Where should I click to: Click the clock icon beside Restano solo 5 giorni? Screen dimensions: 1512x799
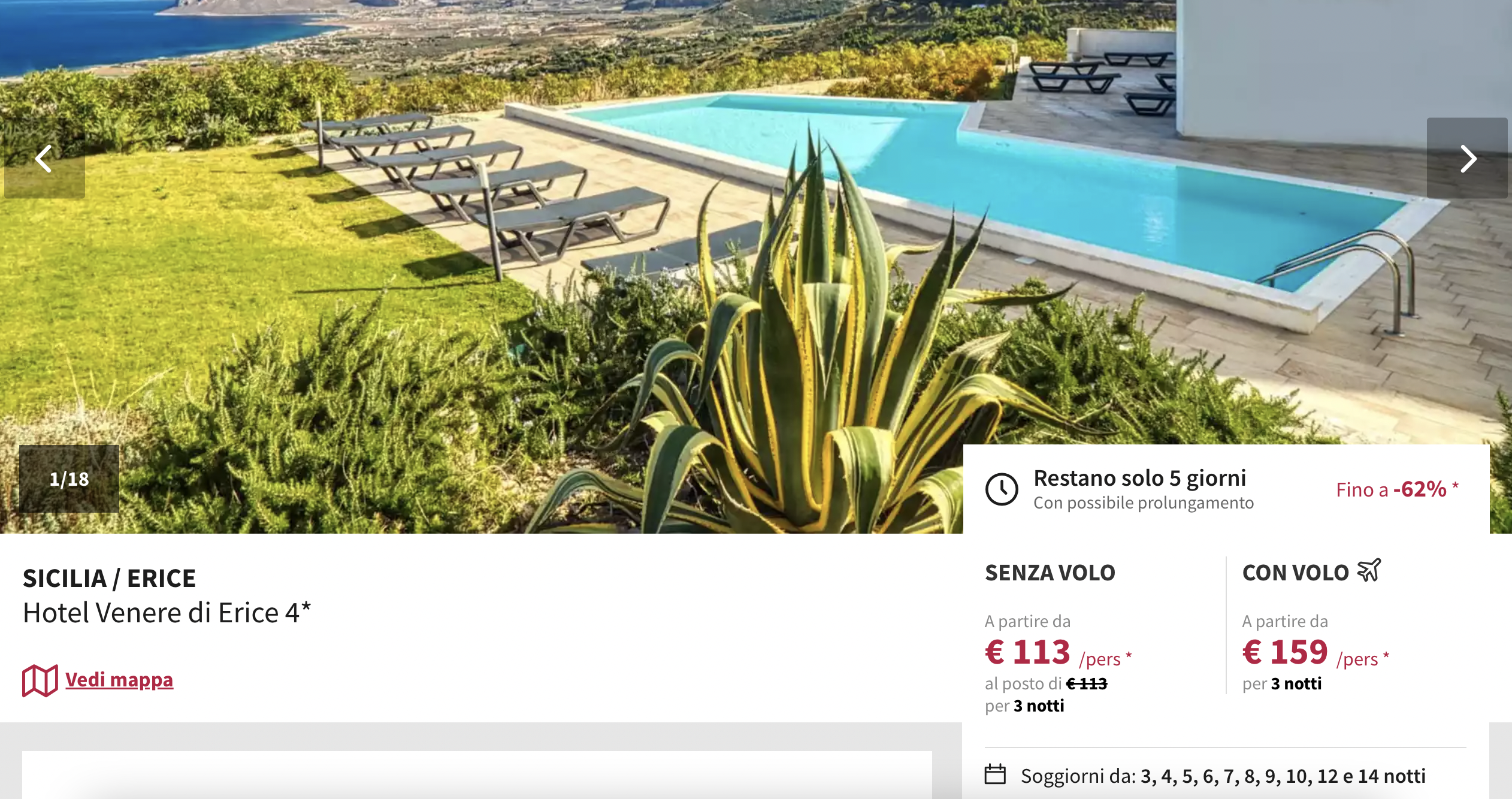tap(1002, 489)
